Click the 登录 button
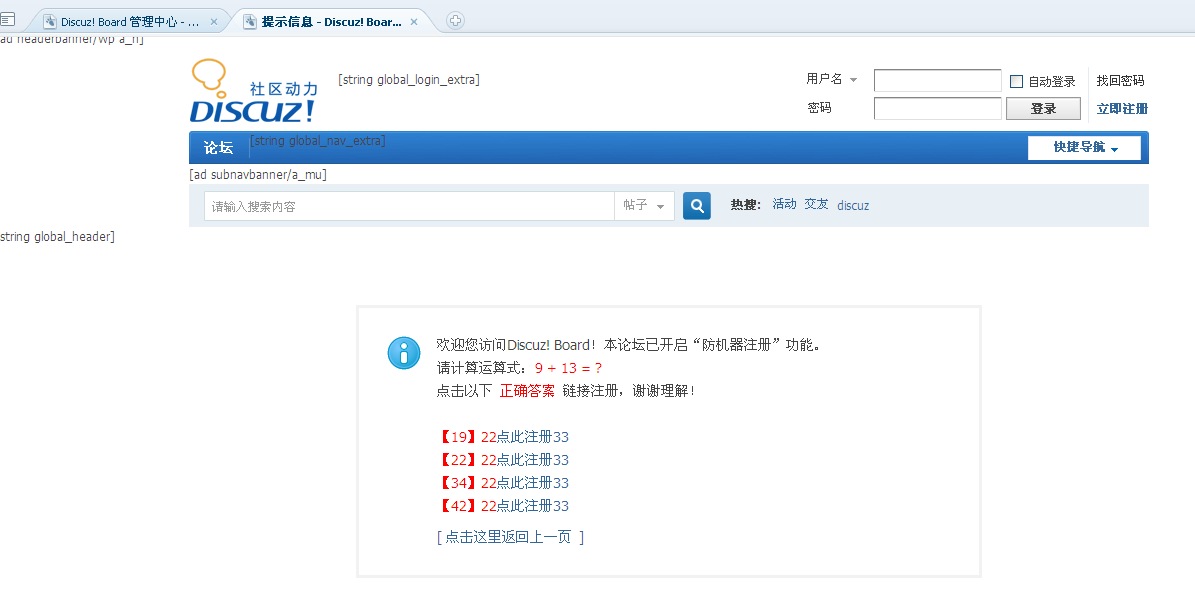The width and height of the screenshot is (1195, 609). click(x=1043, y=108)
